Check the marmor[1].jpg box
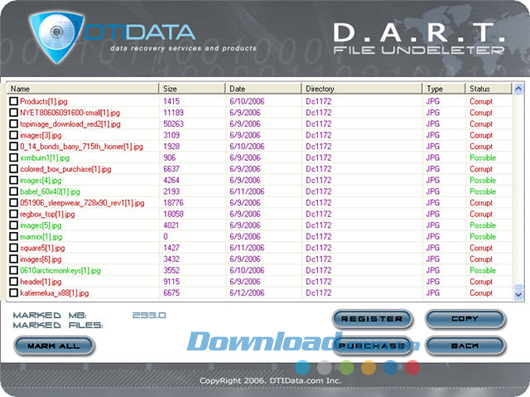 [14, 236]
